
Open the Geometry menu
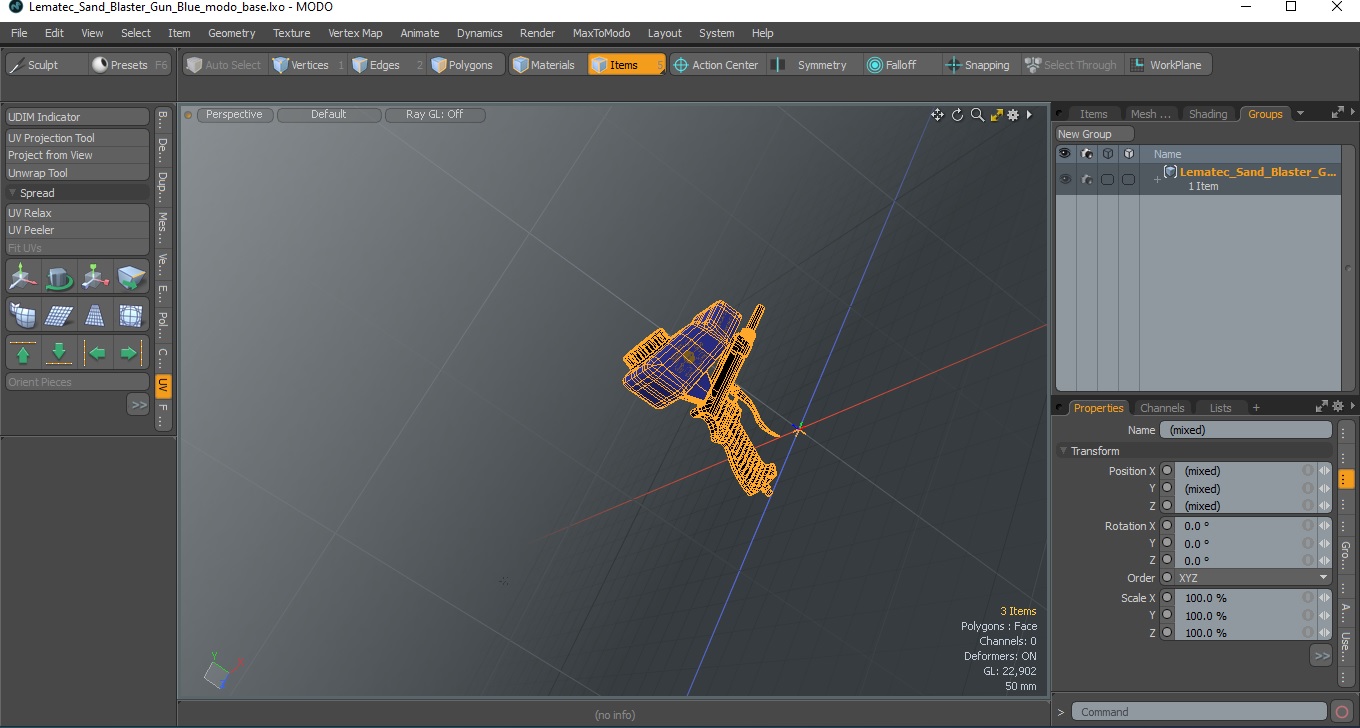(232, 33)
